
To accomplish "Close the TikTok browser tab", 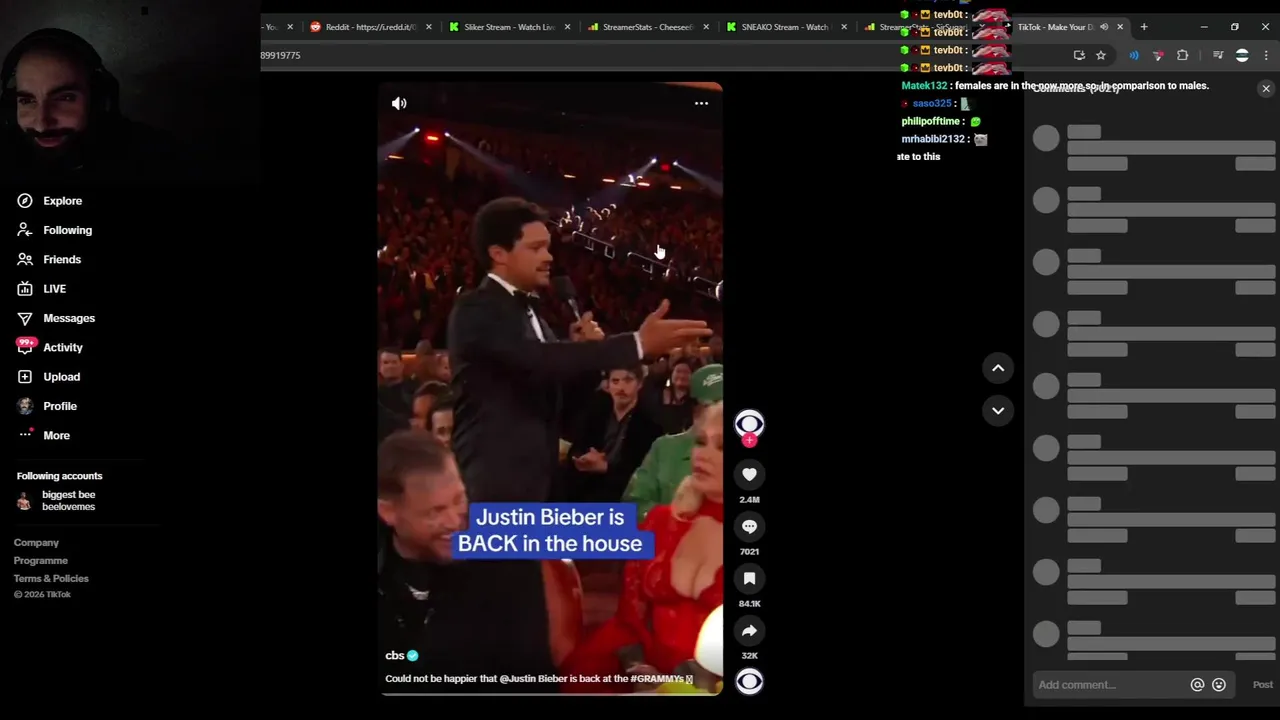I will click(1120, 27).
